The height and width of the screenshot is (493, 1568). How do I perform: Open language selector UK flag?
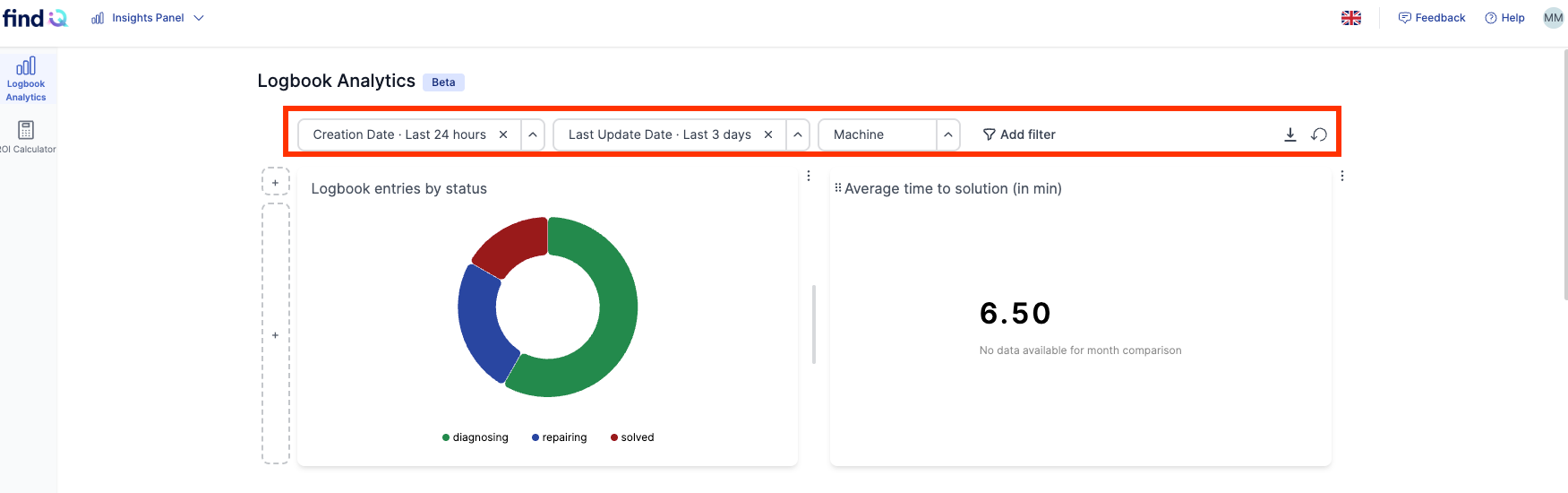point(1350,18)
